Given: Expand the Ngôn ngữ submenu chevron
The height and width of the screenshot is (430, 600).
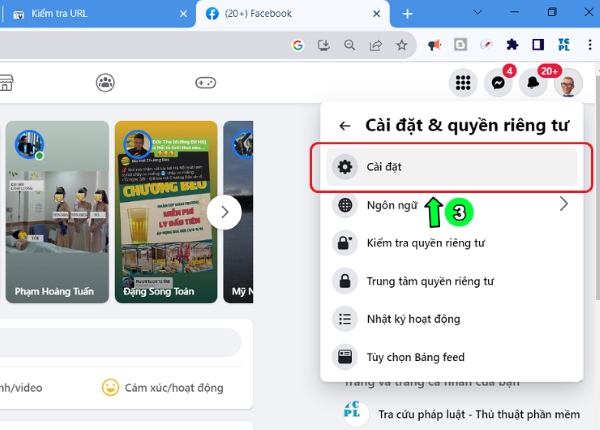Looking at the screenshot, I should coord(563,204).
